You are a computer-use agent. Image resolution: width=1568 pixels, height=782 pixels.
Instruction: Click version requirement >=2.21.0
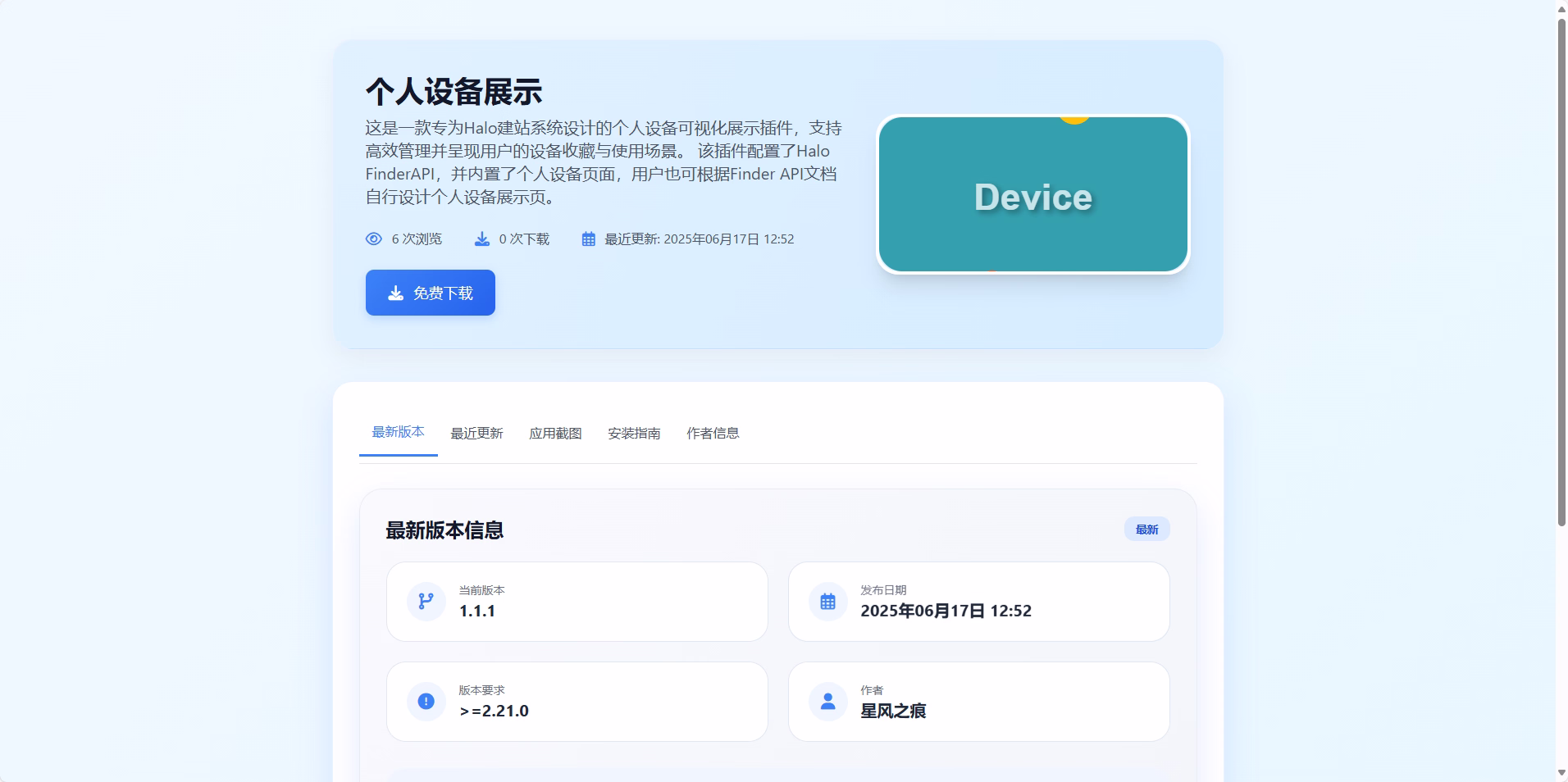coord(495,711)
